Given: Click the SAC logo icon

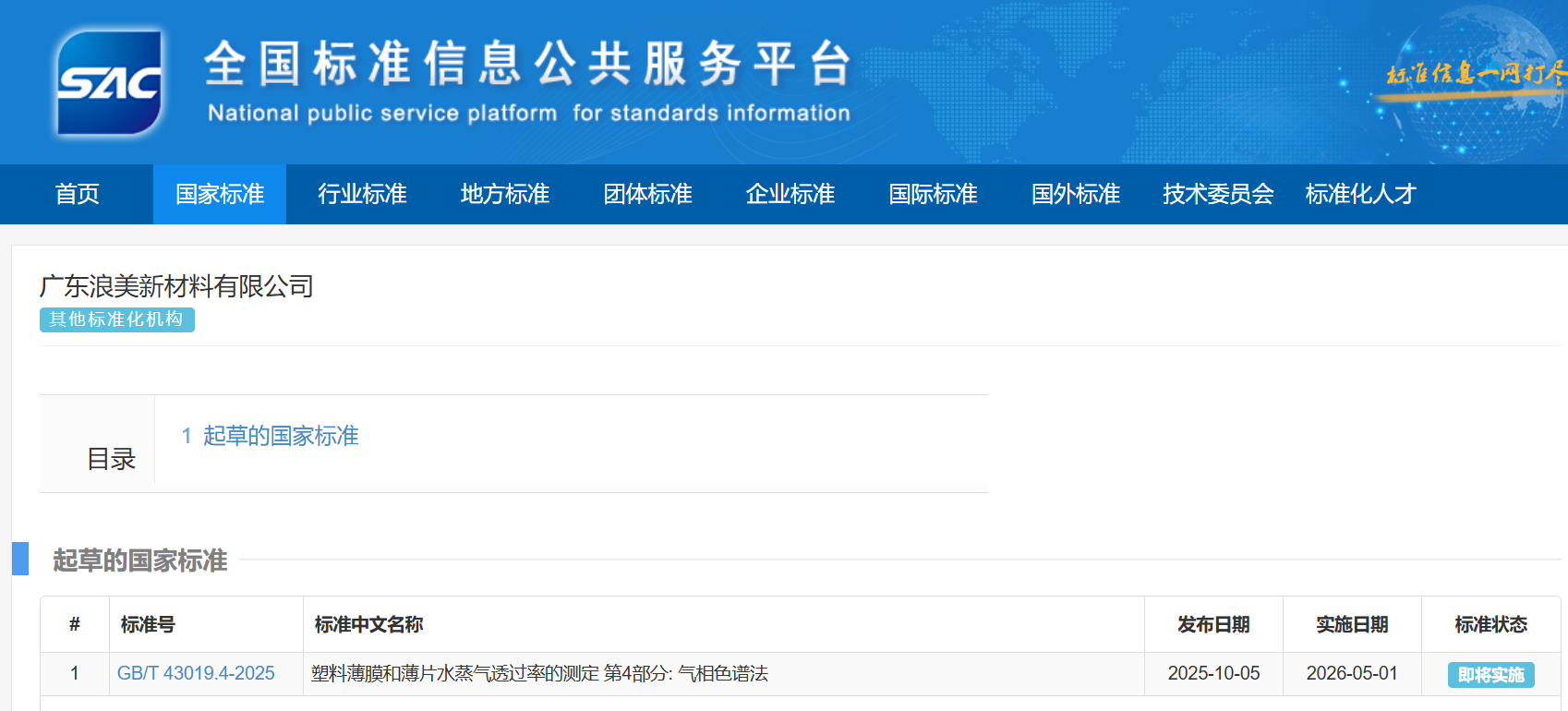Looking at the screenshot, I should pos(109,83).
